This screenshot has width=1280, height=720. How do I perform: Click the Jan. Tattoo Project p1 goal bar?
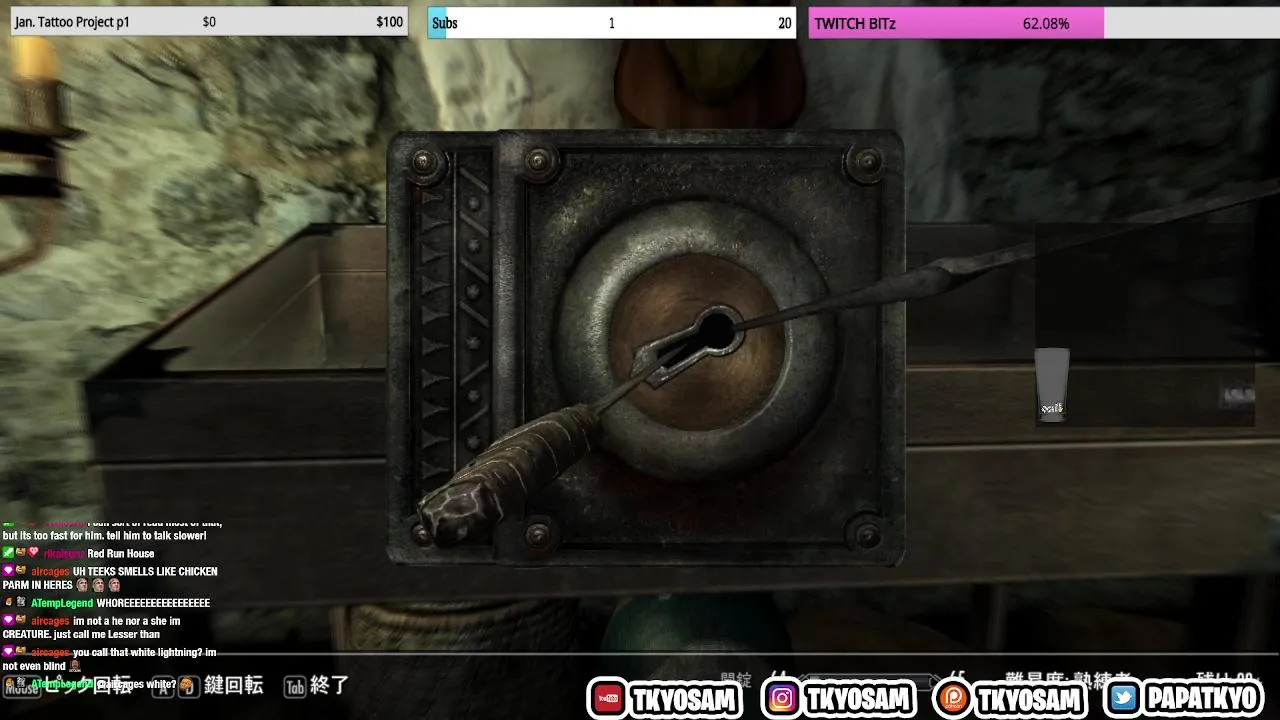pyautogui.click(x=209, y=22)
